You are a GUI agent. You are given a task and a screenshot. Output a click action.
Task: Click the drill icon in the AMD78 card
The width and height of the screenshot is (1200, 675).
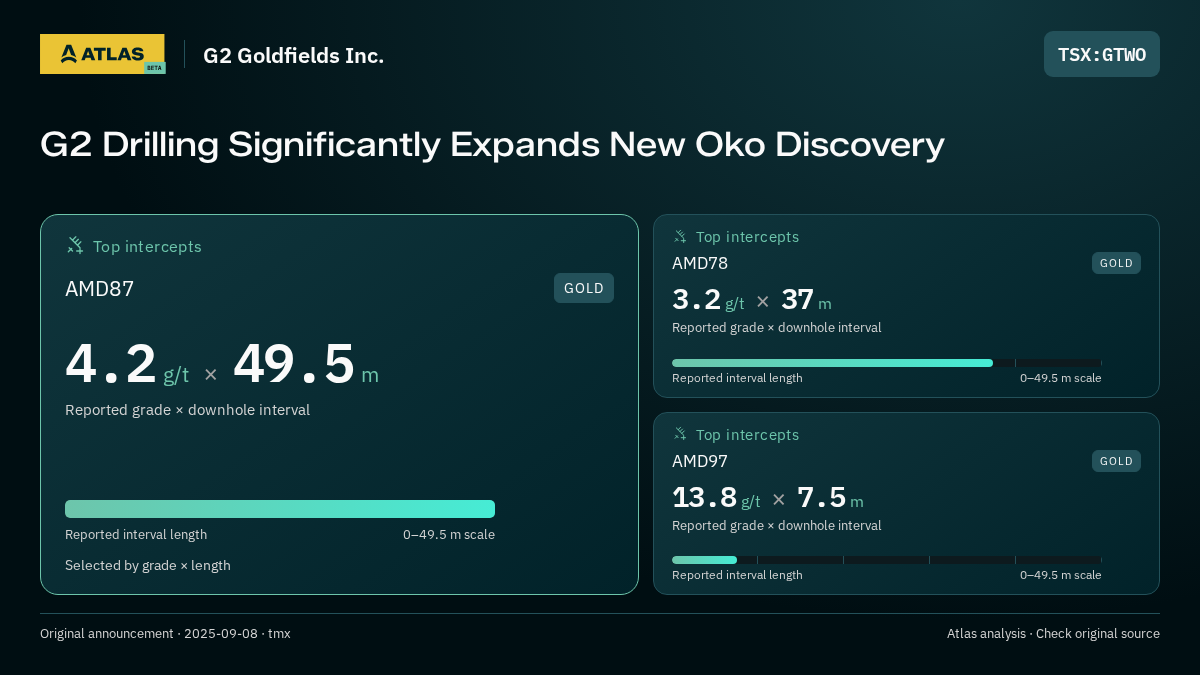(x=680, y=236)
